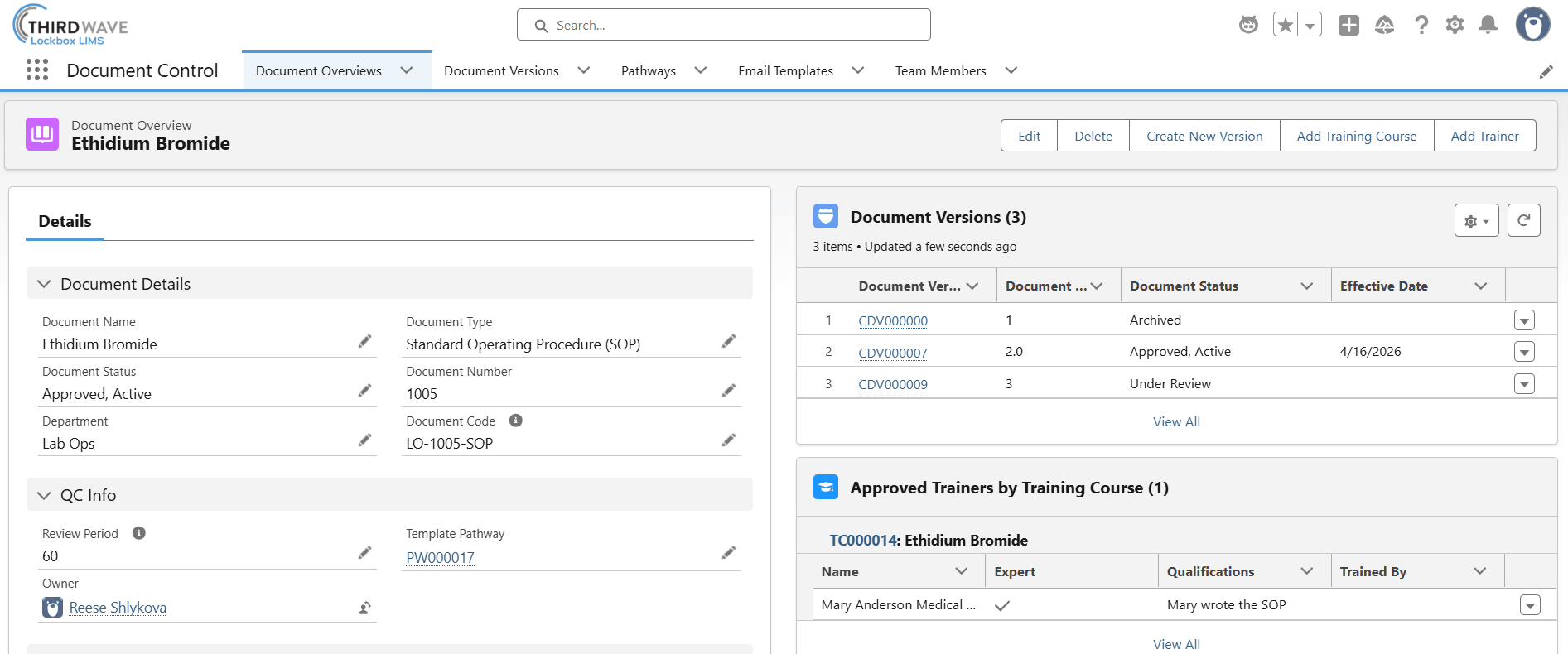Open the Email Templates tab
The image size is (1568, 654).
pos(785,71)
